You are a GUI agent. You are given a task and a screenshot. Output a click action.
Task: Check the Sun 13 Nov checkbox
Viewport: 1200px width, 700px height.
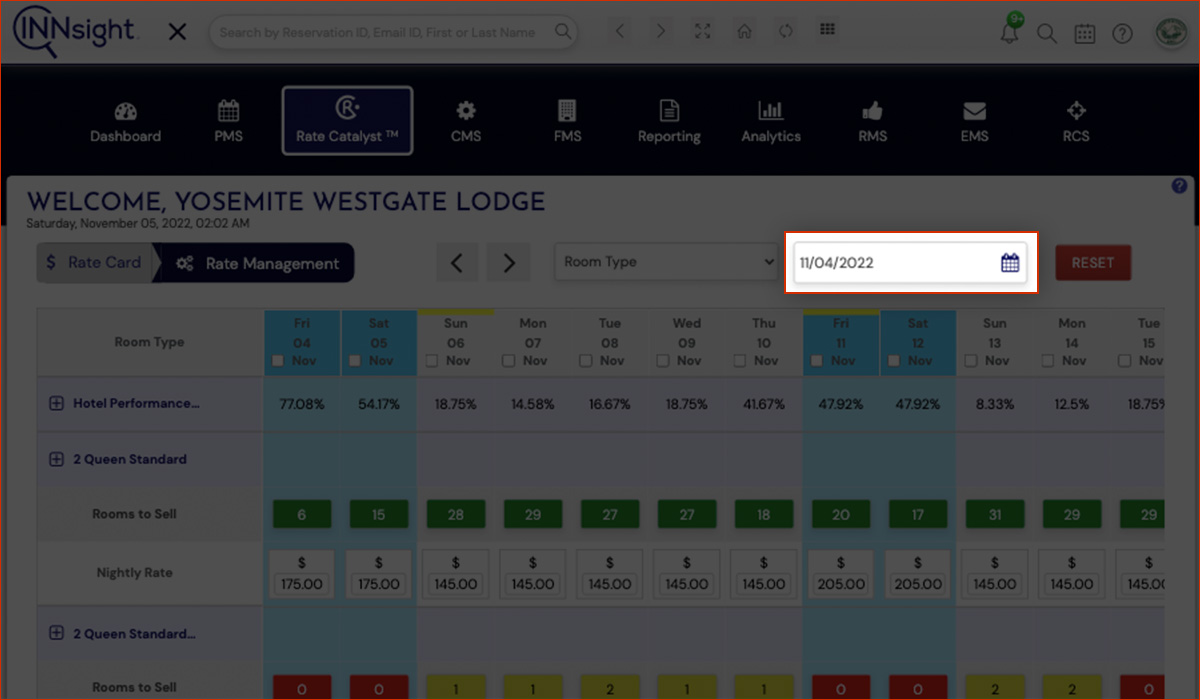pyautogui.click(x=972, y=361)
